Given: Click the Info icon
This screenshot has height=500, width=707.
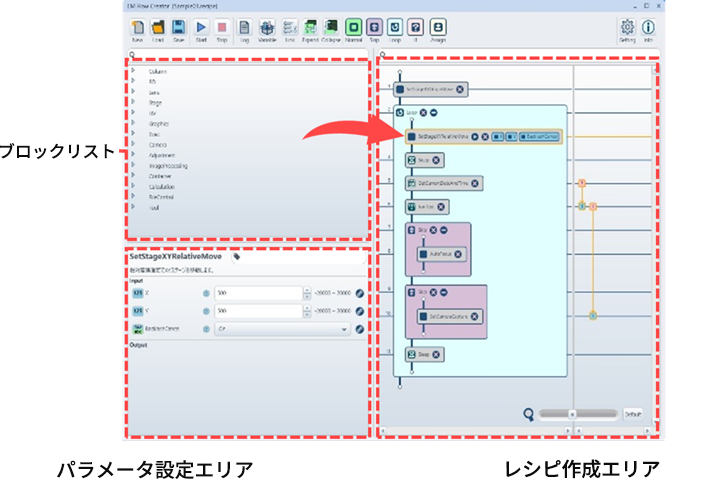Looking at the screenshot, I should tap(648, 30).
